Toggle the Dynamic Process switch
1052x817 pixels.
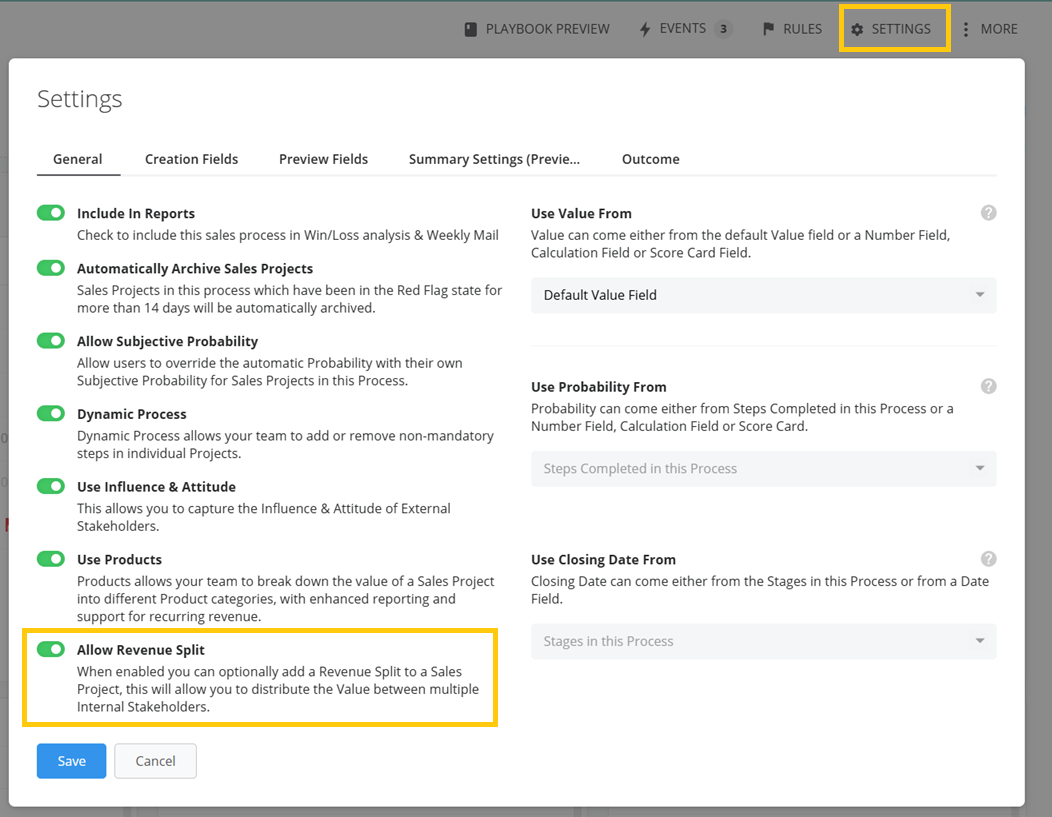point(51,413)
